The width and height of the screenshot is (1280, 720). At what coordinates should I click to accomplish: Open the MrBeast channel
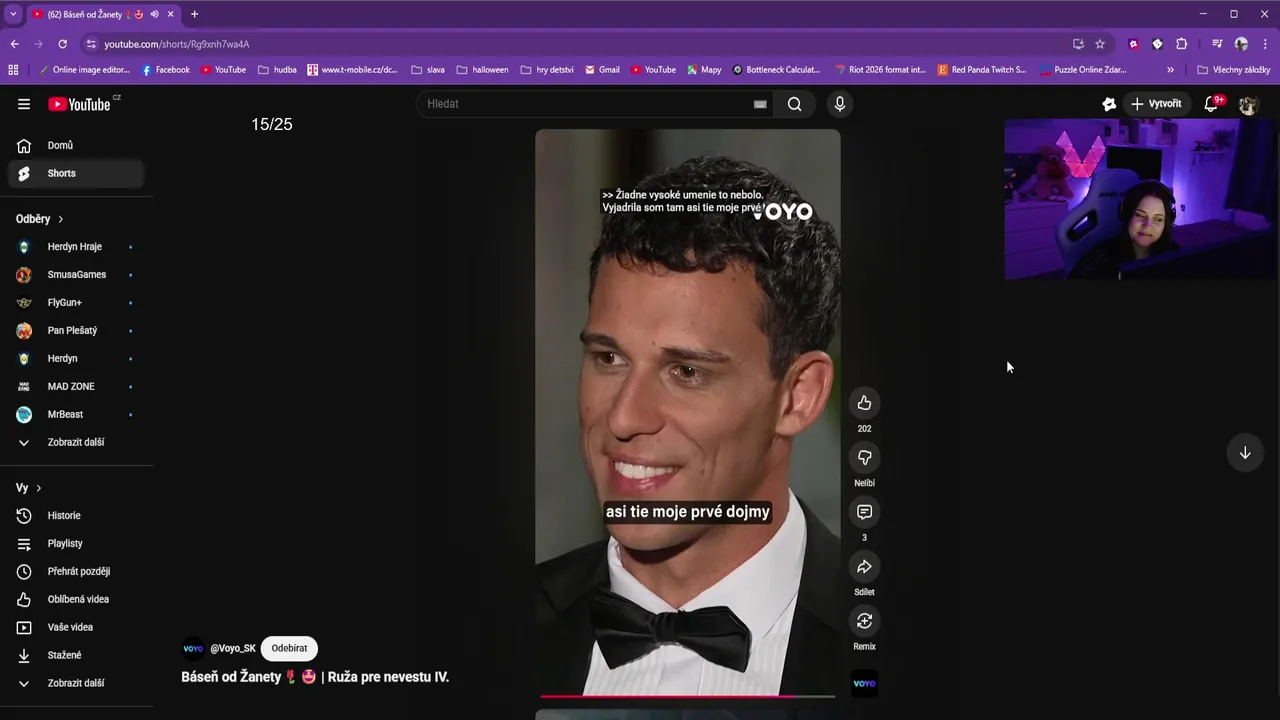76,415
